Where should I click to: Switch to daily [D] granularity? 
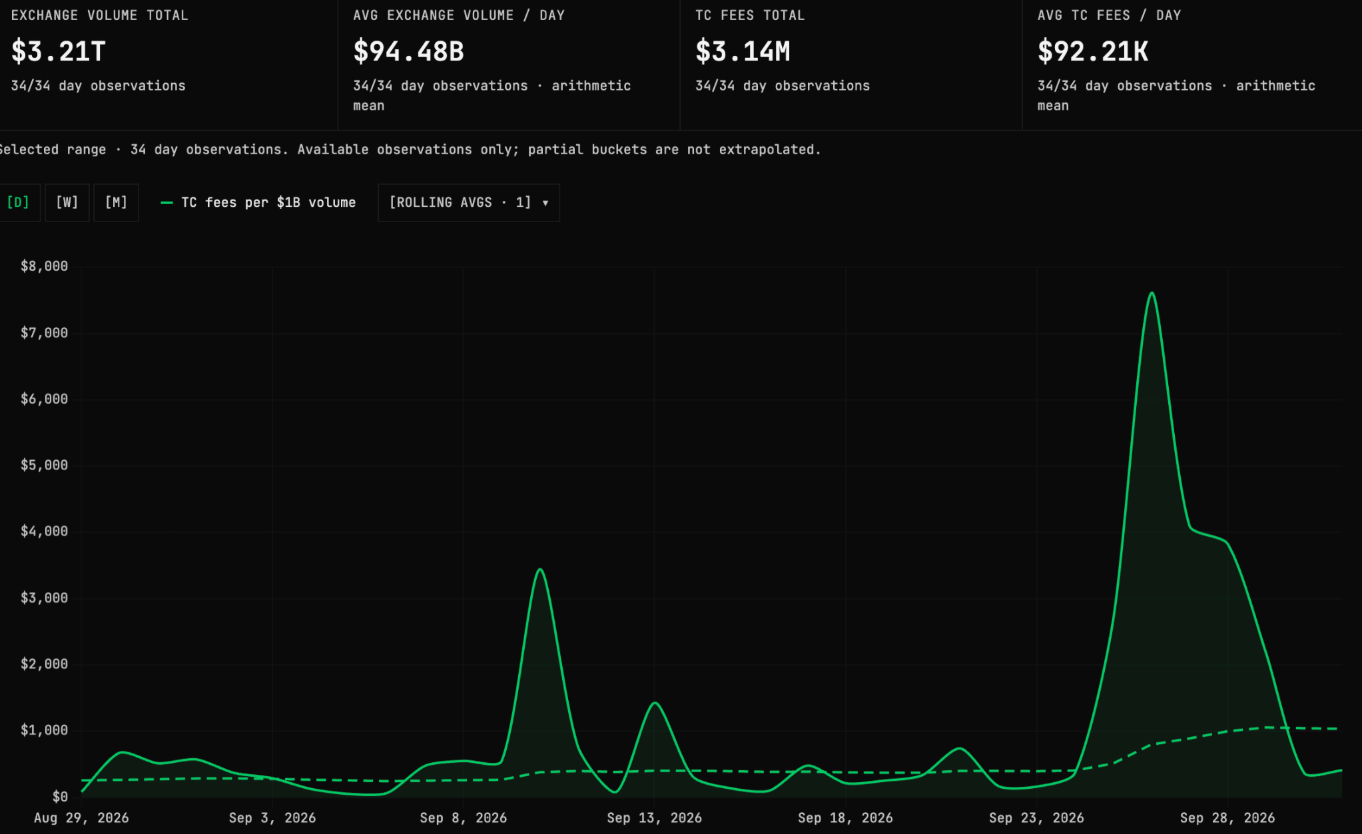coord(18,202)
